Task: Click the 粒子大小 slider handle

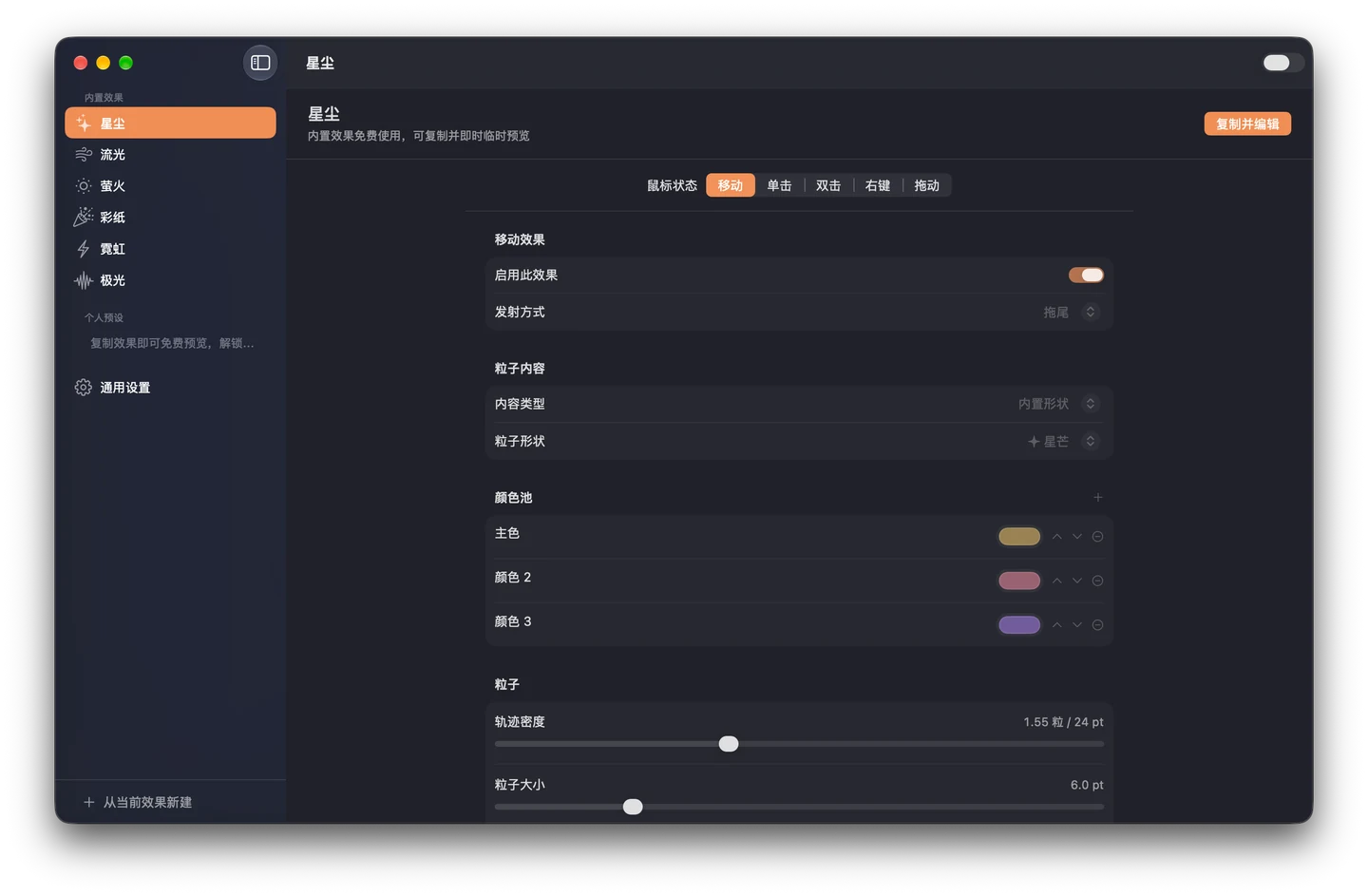Action: 633,807
